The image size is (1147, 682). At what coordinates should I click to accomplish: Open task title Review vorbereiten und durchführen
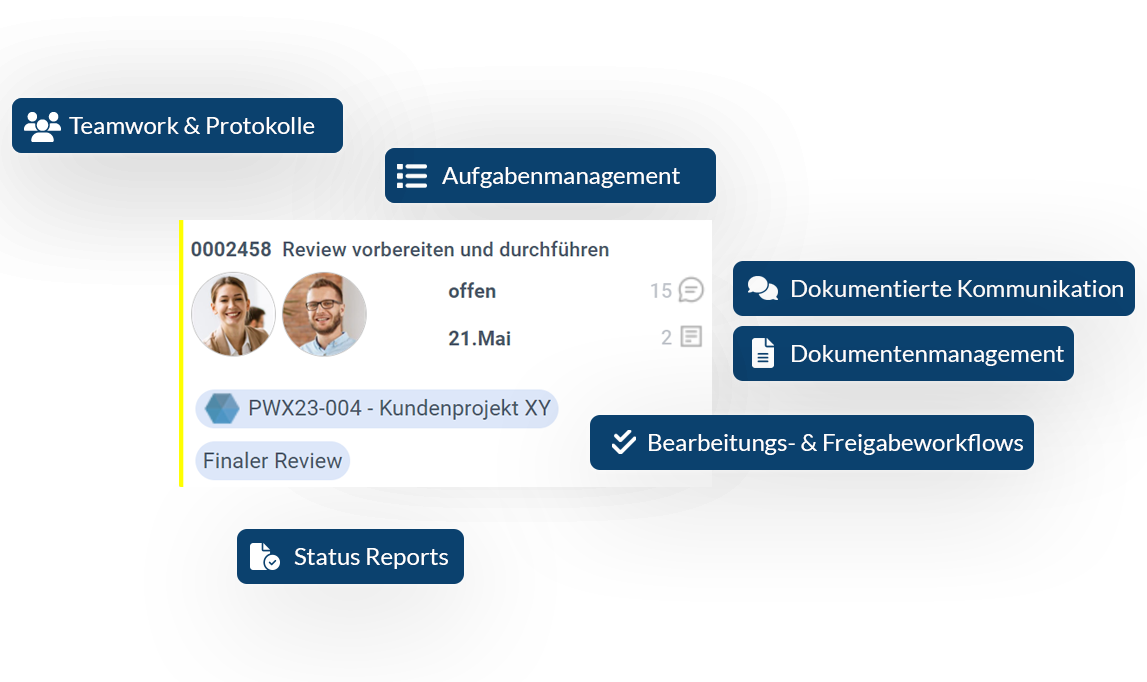[x=445, y=249]
